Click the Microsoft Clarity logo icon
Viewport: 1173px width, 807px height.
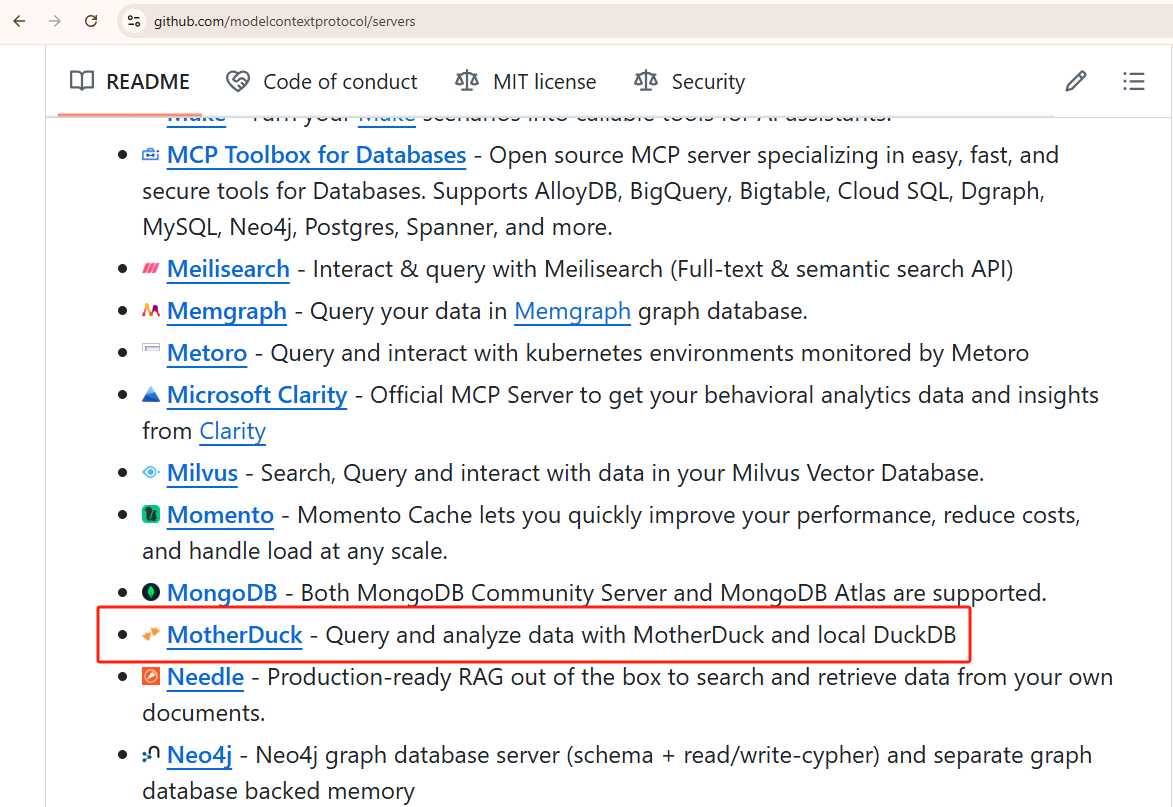coord(151,395)
